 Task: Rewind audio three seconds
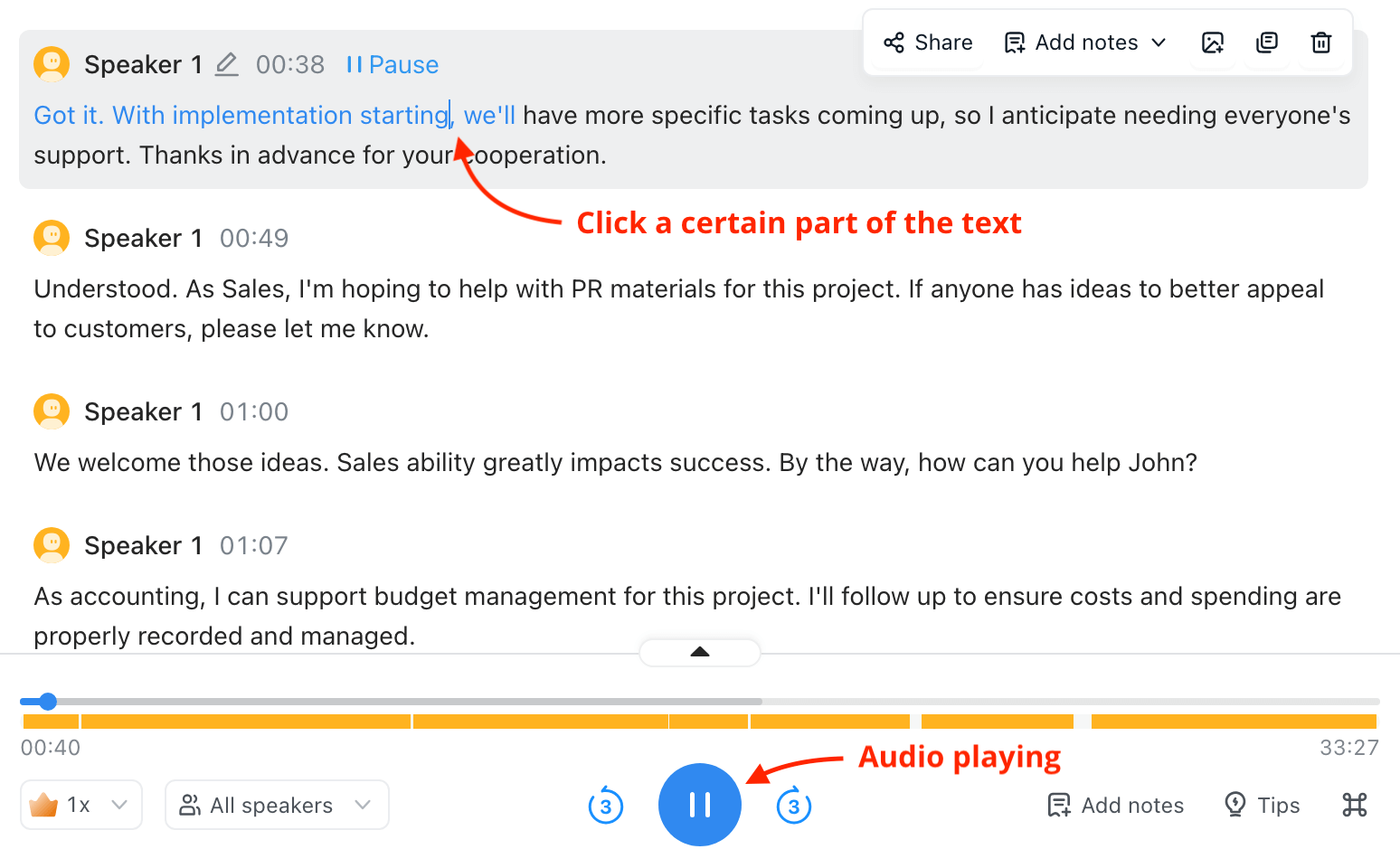click(606, 805)
